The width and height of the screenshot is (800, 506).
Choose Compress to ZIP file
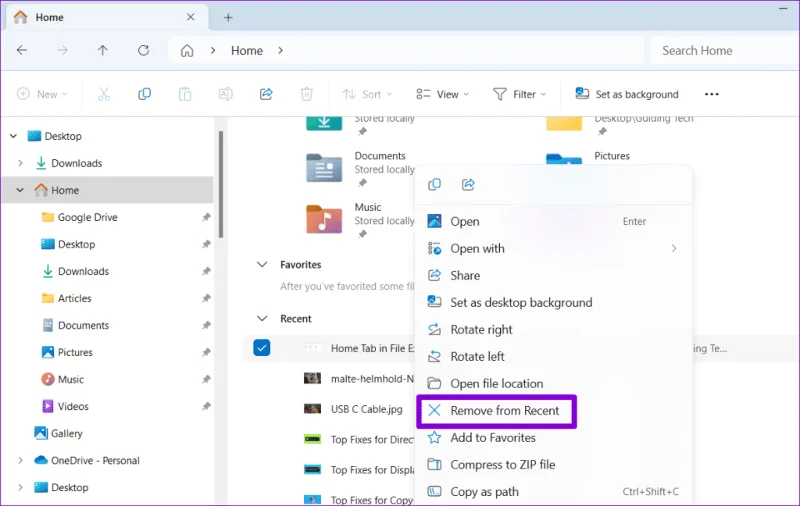[x=554, y=465]
